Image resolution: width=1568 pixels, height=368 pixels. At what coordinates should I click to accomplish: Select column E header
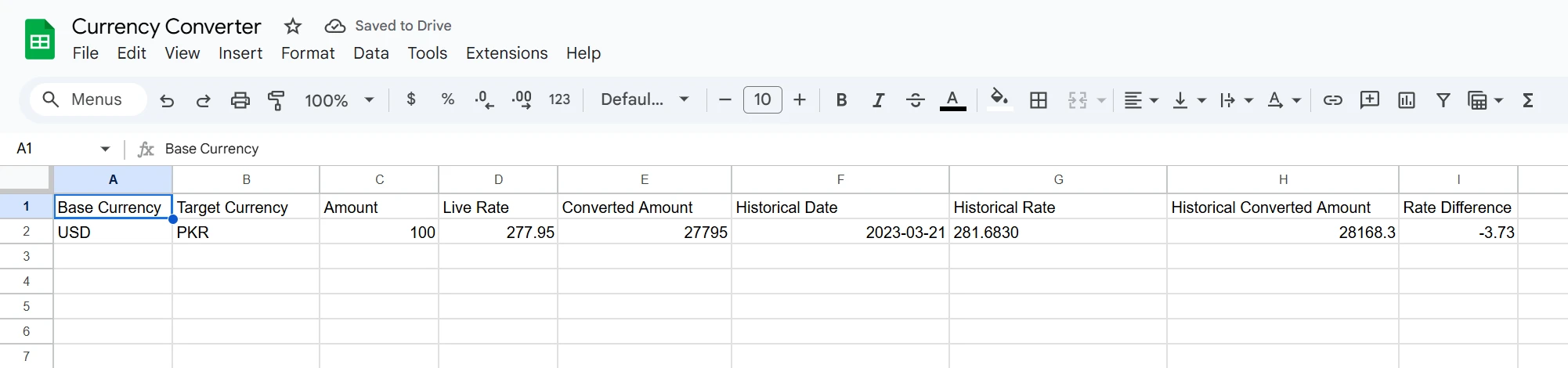(x=645, y=179)
